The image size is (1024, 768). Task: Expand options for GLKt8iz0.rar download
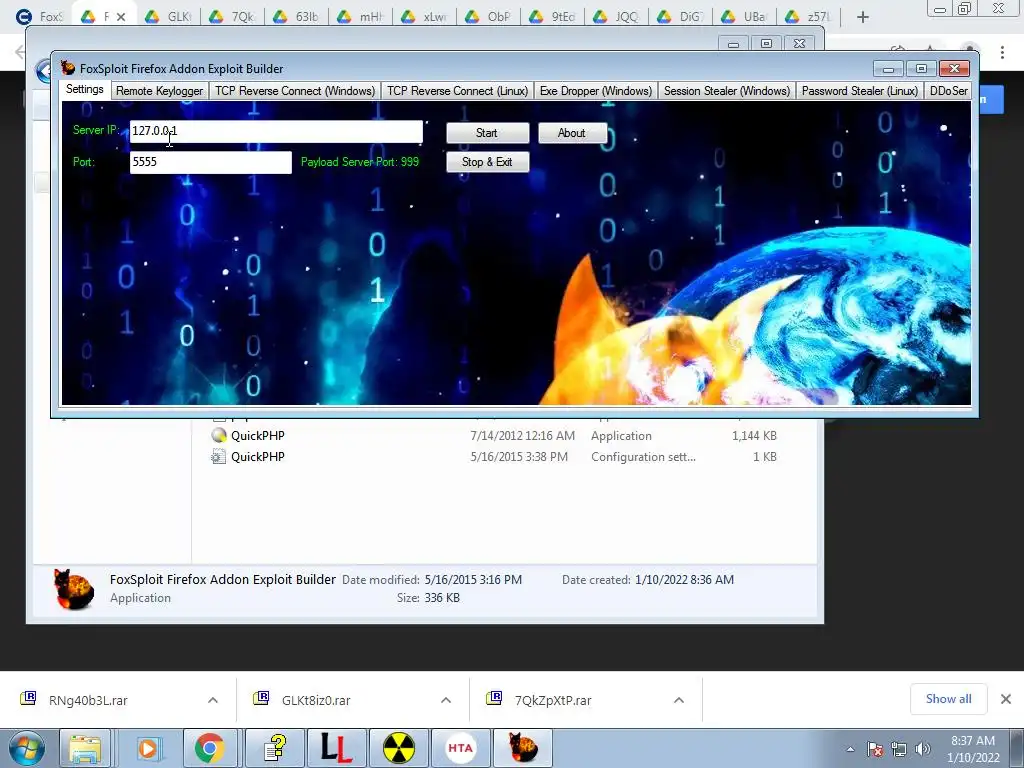(446, 700)
